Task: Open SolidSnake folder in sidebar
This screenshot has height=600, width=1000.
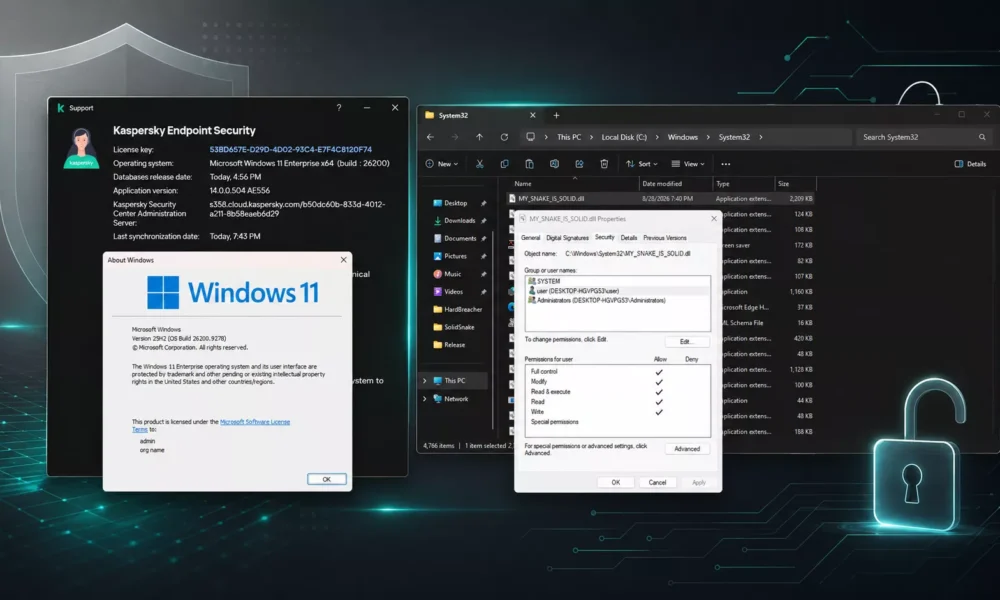Action: (454, 327)
